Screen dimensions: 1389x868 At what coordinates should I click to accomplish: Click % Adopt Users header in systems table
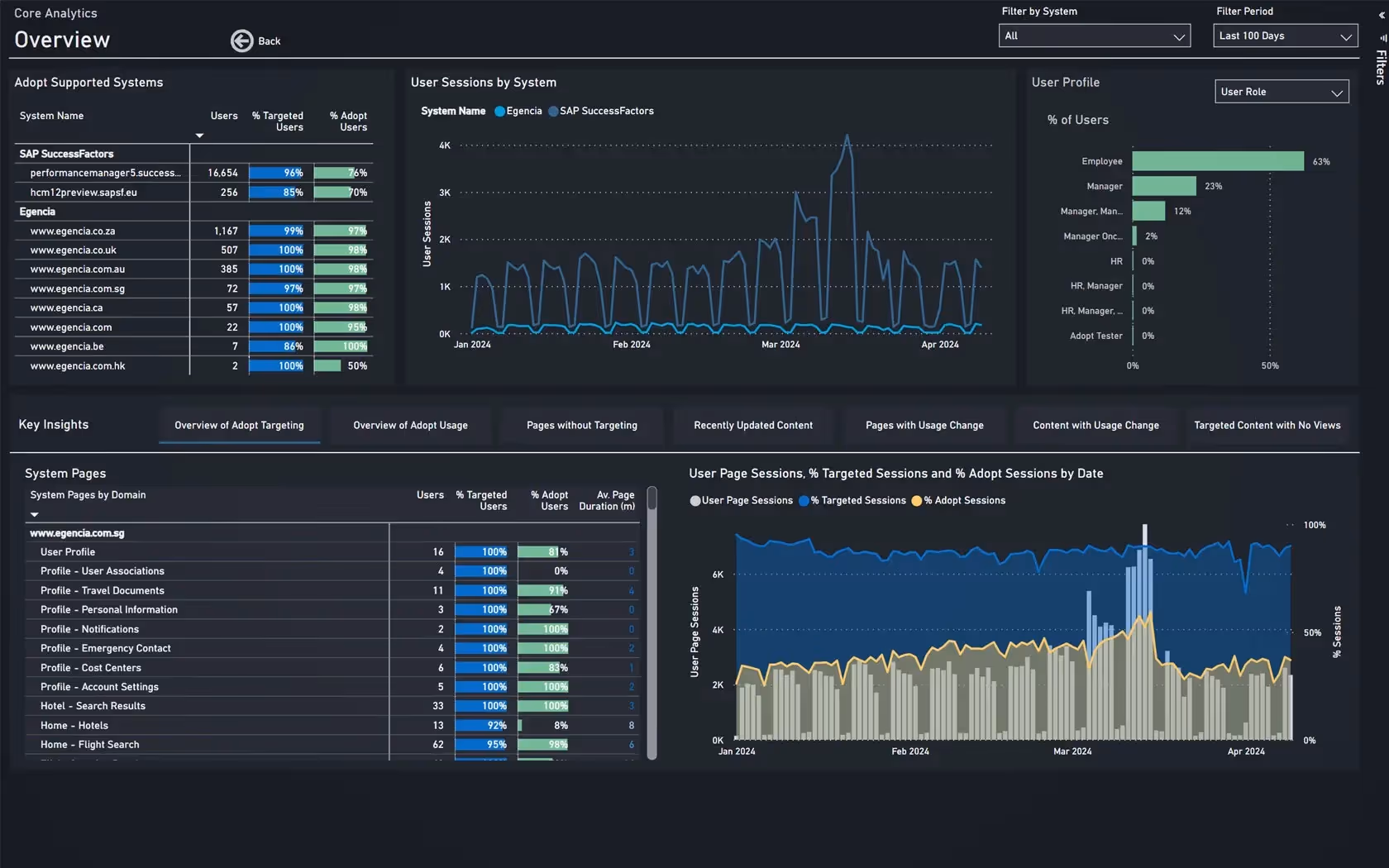(348, 122)
